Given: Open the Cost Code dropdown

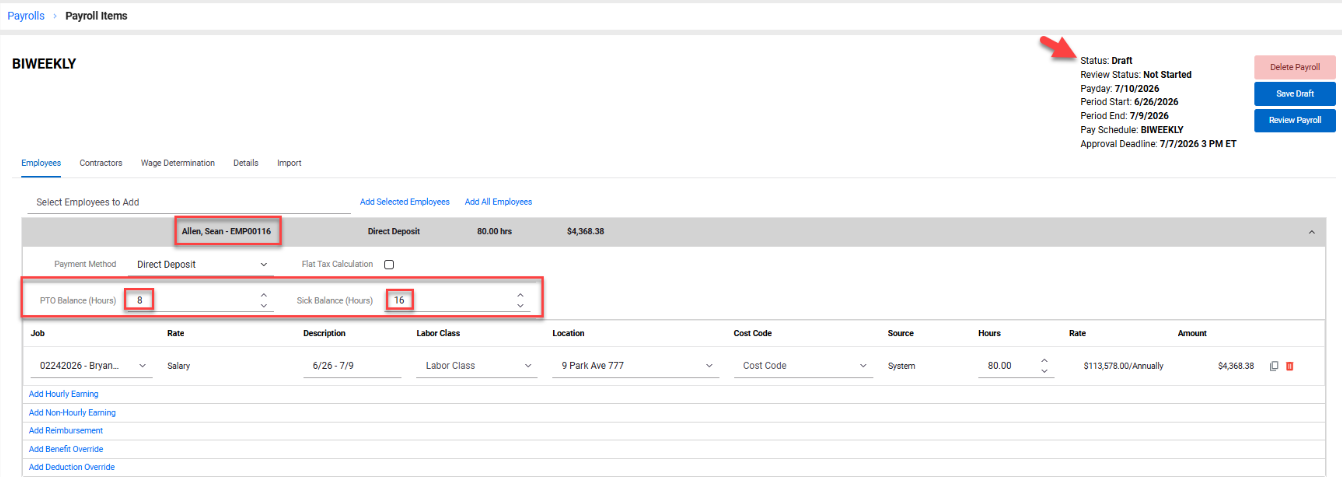Looking at the screenshot, I should (x=805, y=366).
